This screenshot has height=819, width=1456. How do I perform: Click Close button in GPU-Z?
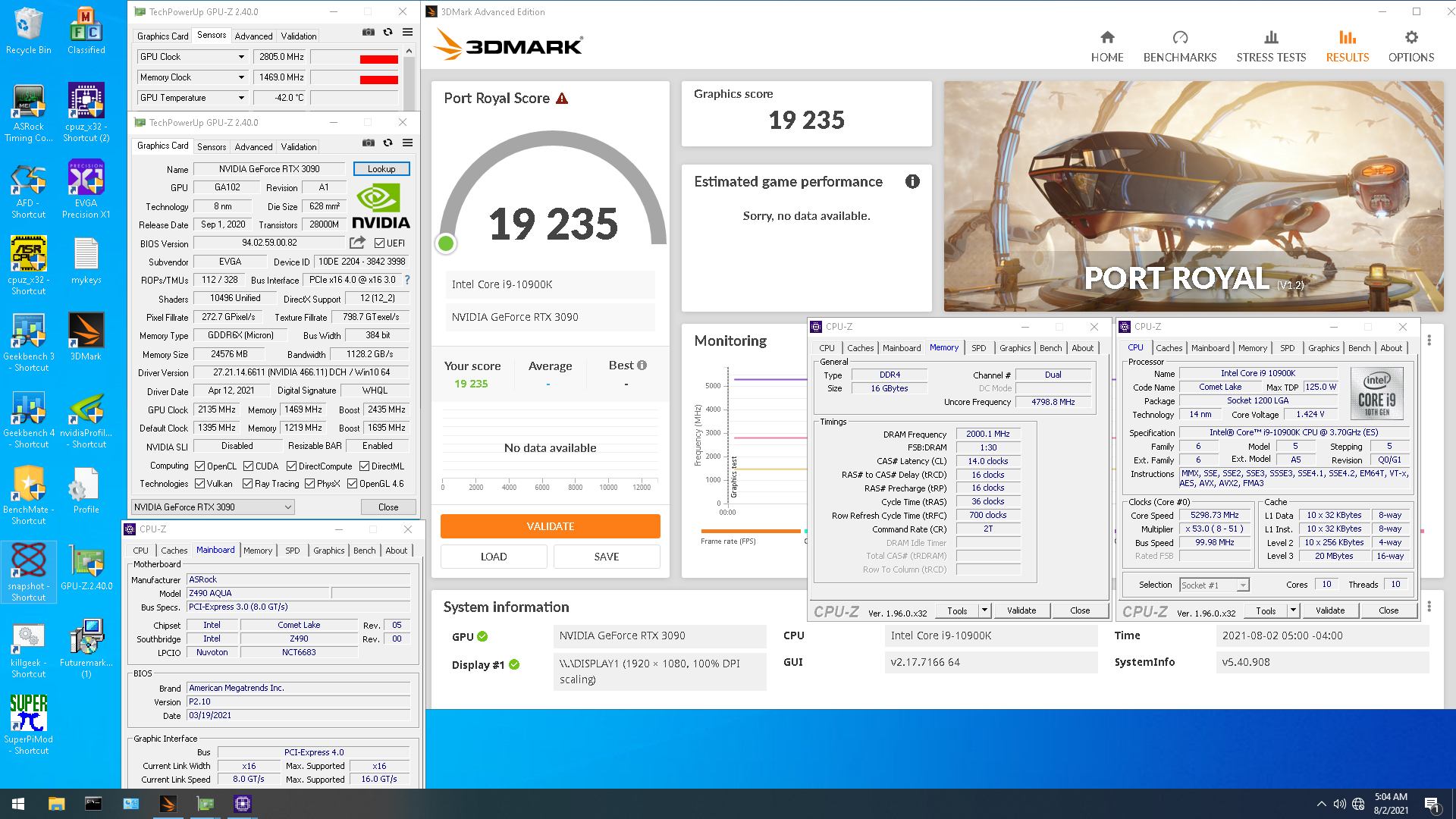click(388, 507)
